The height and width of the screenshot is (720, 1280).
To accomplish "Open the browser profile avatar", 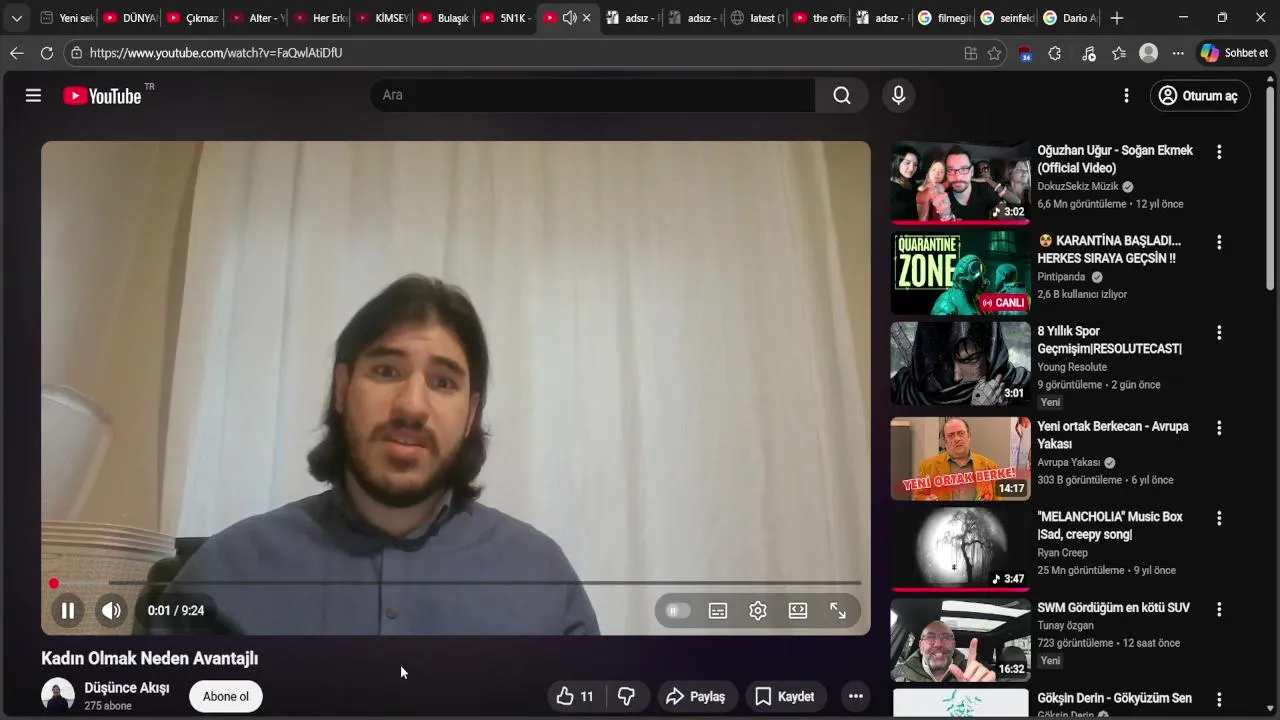I will pos(1149,53).
